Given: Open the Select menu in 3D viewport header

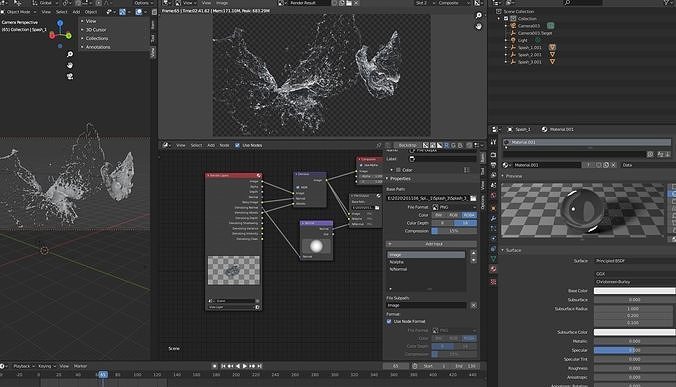Looking at the screenshot, I should point(61,12).
